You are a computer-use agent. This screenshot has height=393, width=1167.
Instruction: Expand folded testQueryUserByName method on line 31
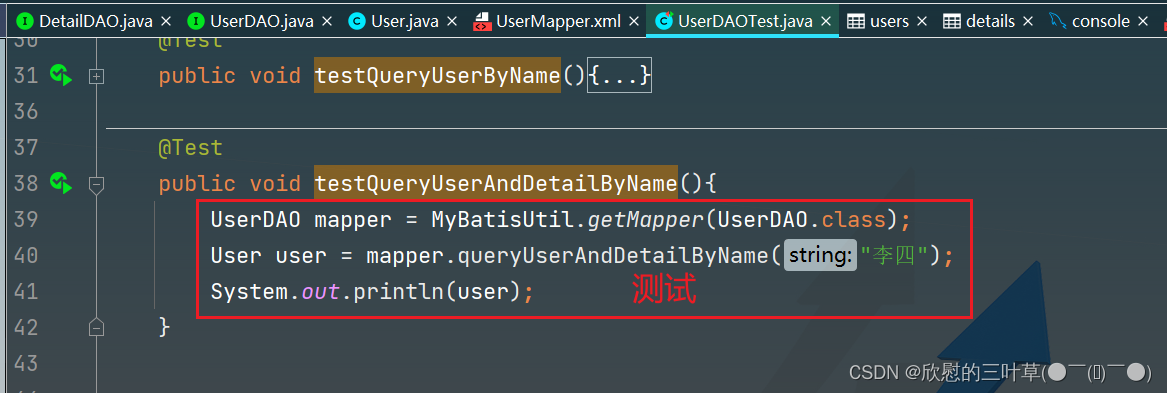[x=96, y=76]
